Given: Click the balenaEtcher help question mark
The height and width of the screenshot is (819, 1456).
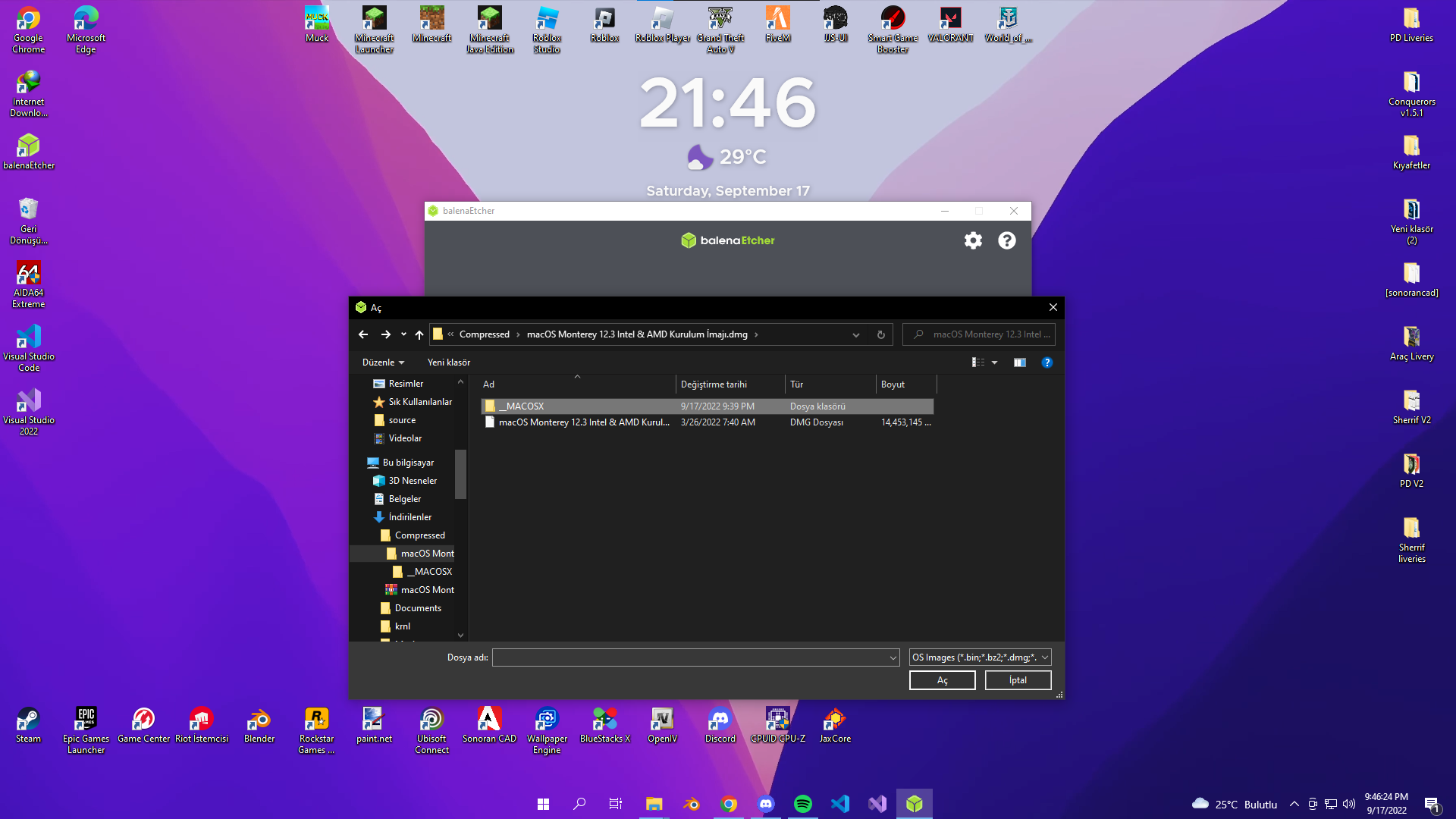Looking at the screenshot, I should (x=1006, y=240).
